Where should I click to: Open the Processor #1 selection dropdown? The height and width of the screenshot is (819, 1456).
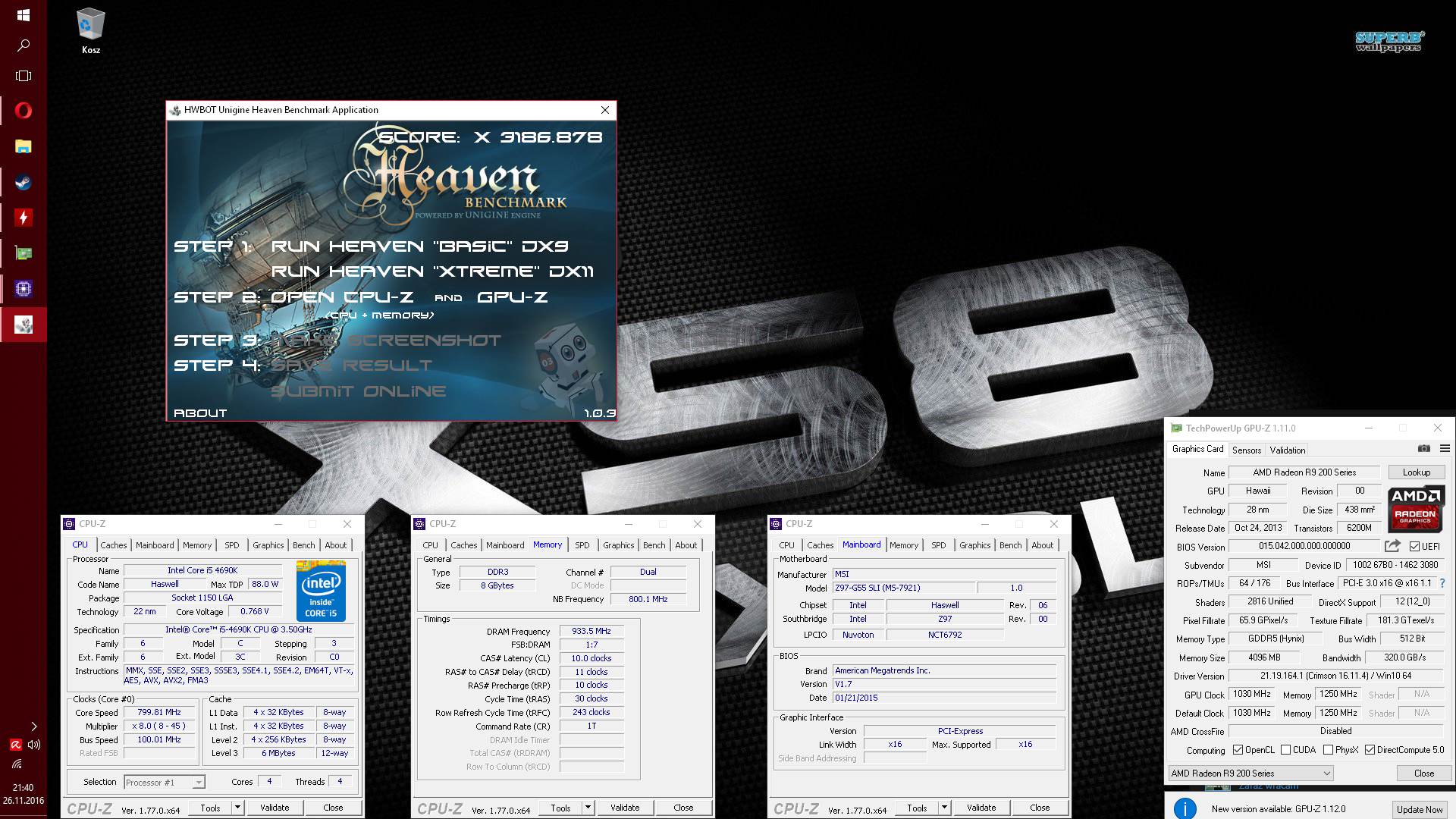164,782
